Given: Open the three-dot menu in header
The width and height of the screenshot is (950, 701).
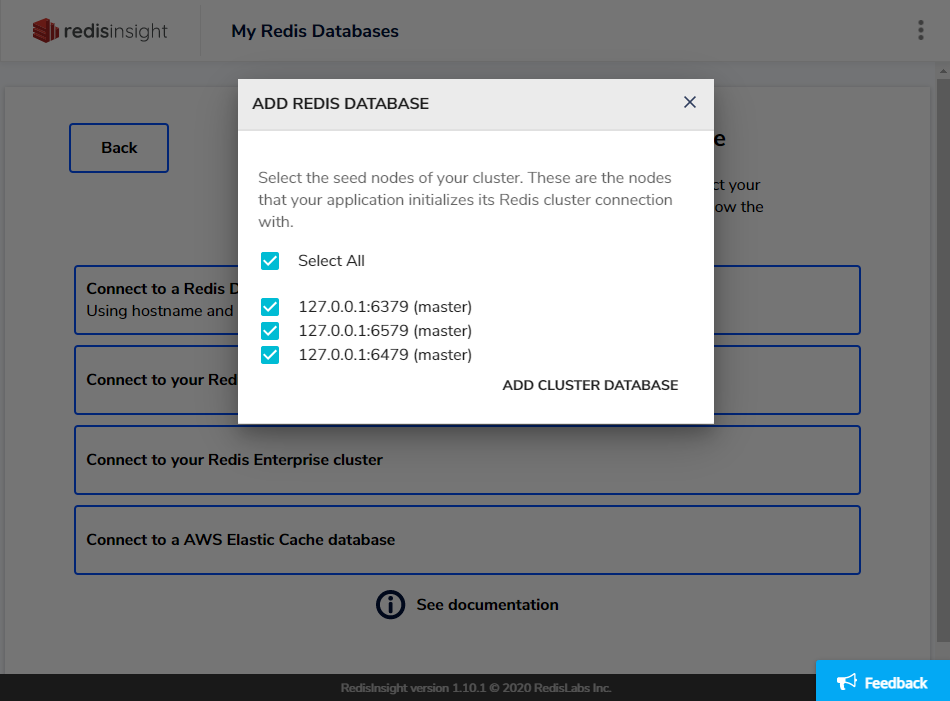Looking at the screenshot, I should click(920, 30).
